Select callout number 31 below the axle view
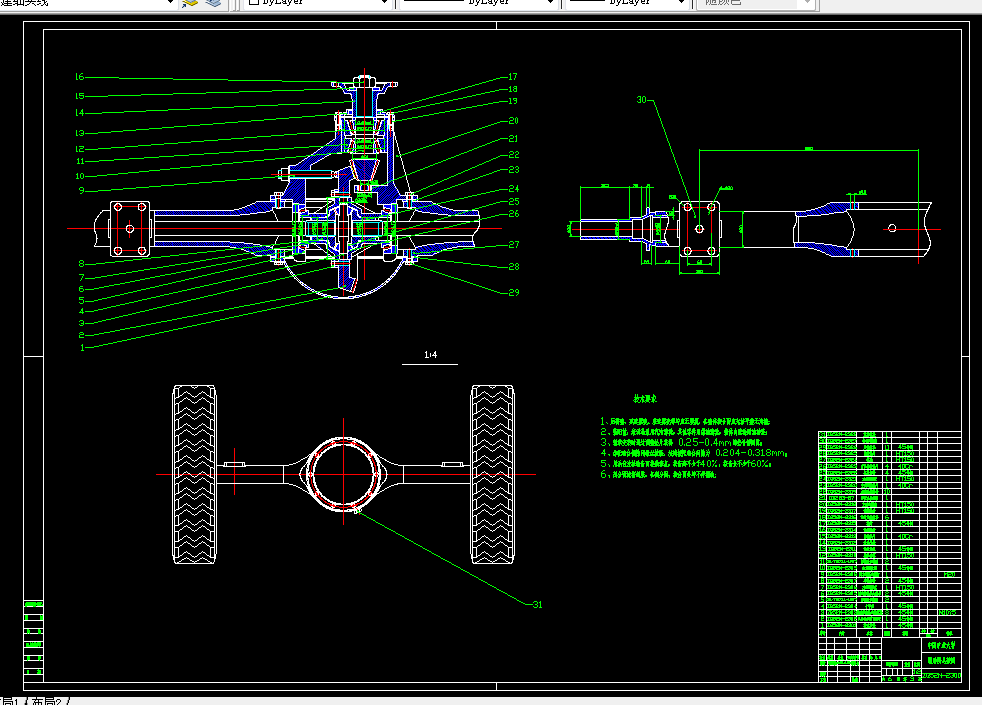The height and width of the screenshot is (705, 982). coord(537,605)
